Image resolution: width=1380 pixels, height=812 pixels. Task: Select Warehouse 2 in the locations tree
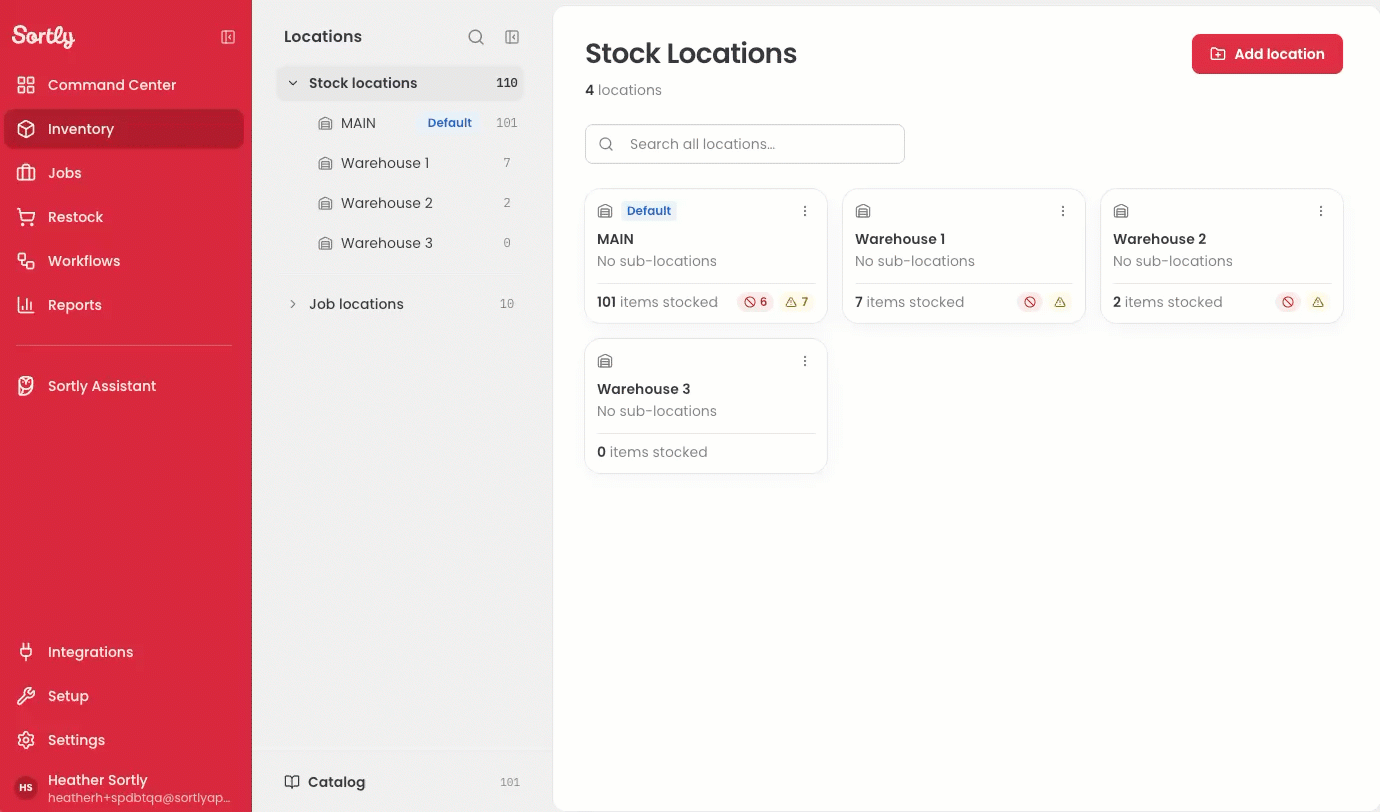[x=400, y=203]
